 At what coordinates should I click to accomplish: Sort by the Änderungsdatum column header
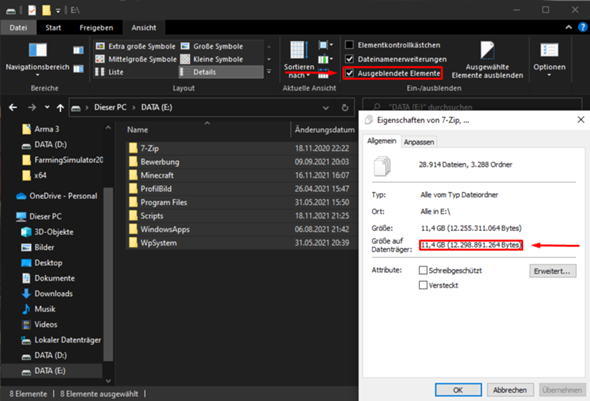point(324,130)
